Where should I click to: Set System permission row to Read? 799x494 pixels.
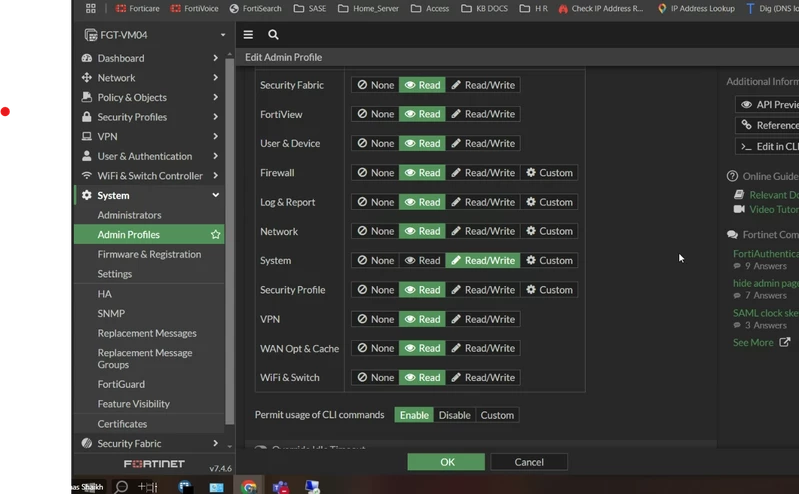[422, 261]
